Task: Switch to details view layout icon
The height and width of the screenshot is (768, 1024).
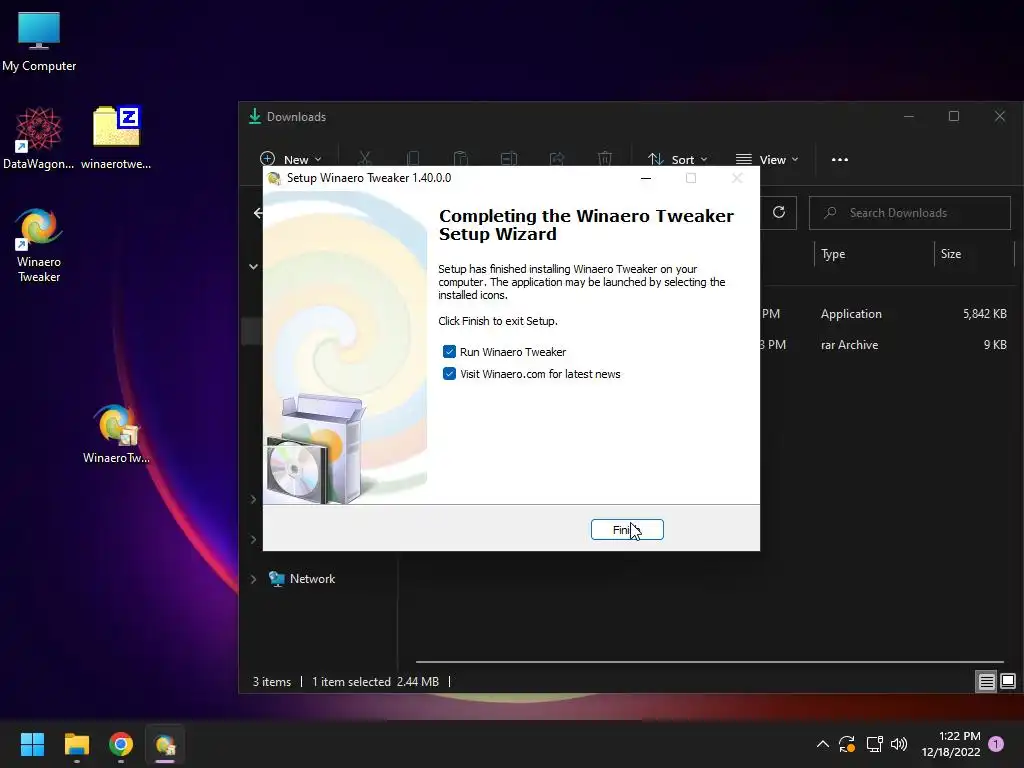Action: (x=986, y=682)
